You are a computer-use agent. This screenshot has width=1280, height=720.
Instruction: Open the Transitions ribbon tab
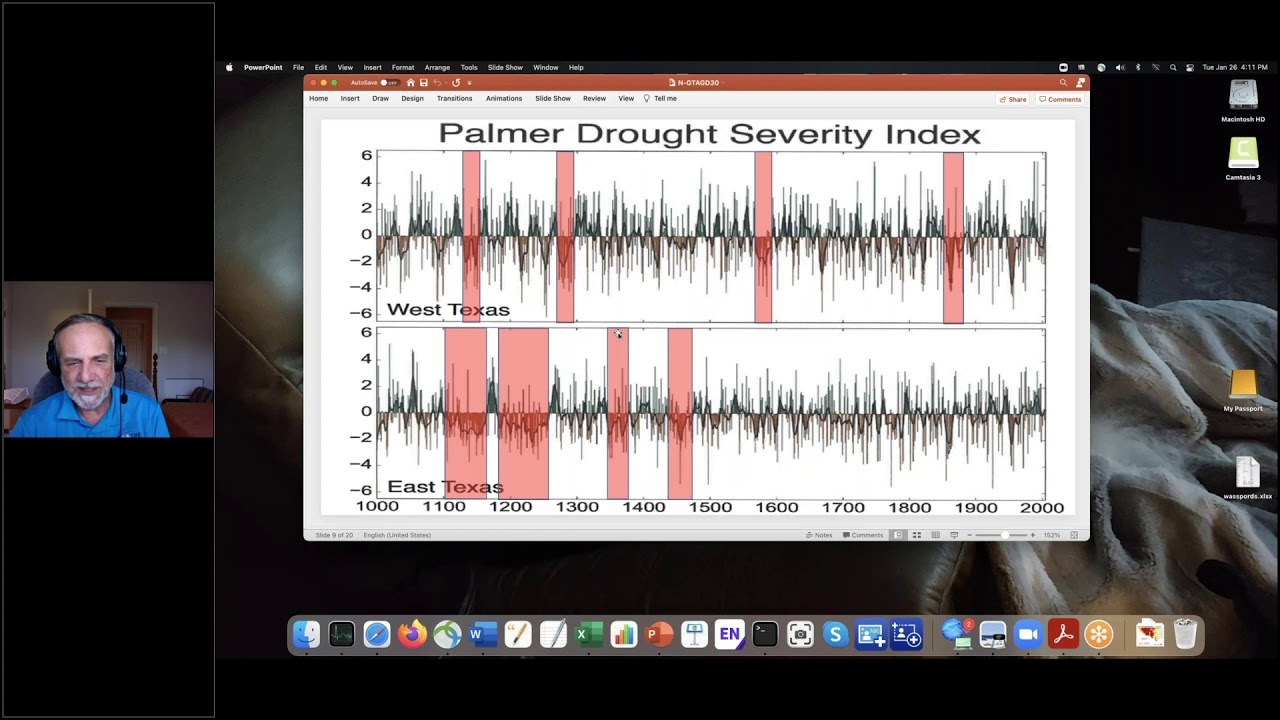point(454,99)
